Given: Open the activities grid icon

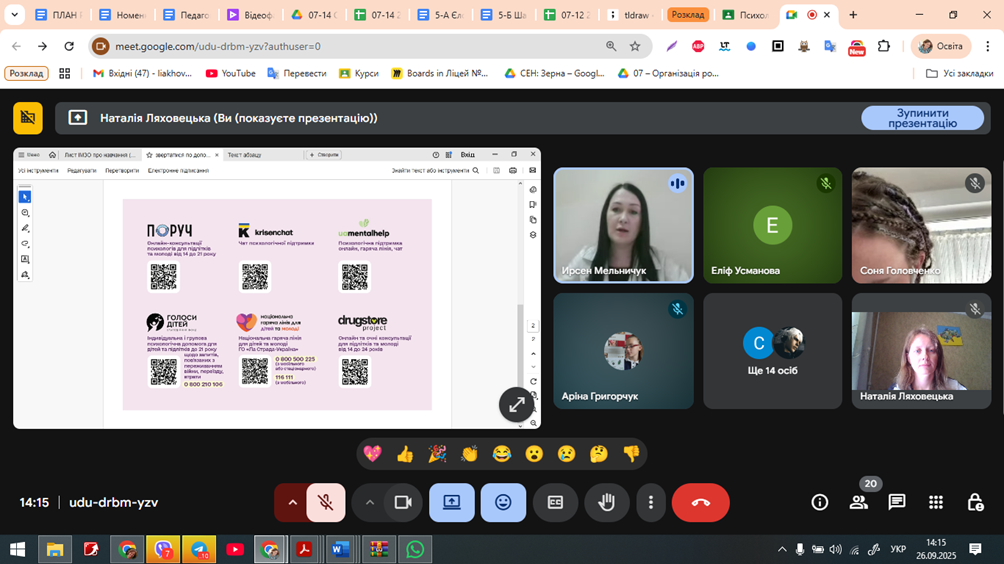Looking at the screenshot, I should [936, 502].
